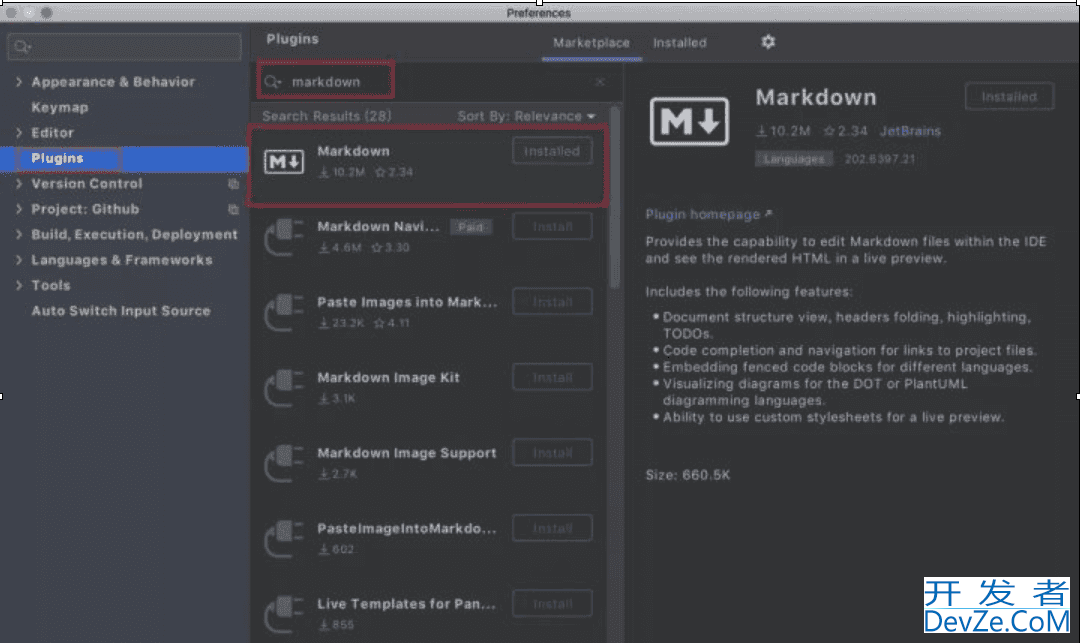Click the Project: Github project-level settings icon
1080x643 pixels.
[x=233, y=209]
